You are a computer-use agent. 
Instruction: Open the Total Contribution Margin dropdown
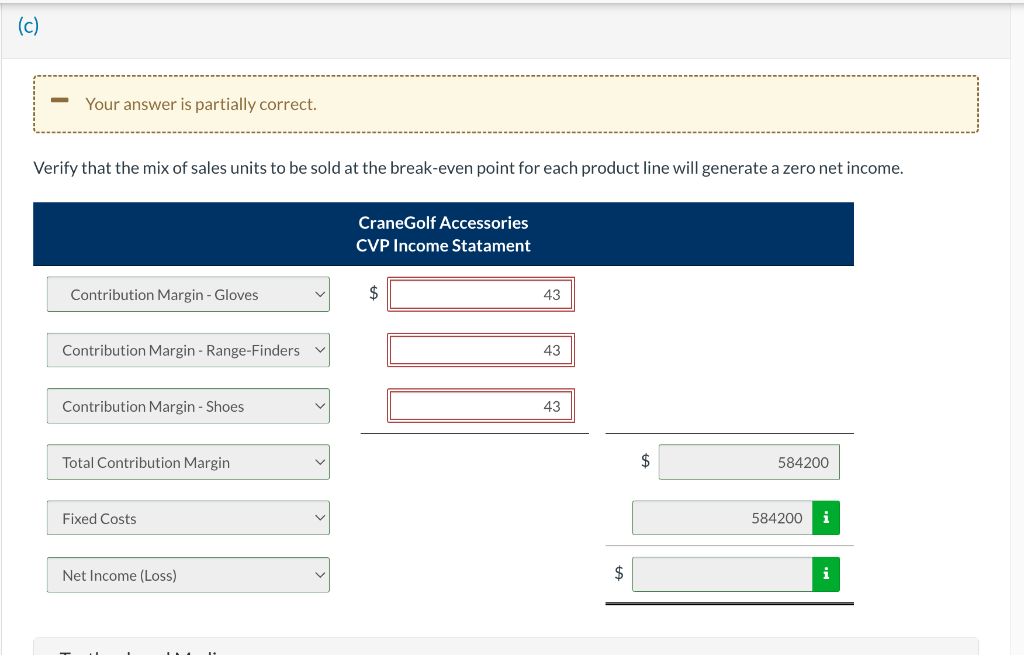point(188,462)
